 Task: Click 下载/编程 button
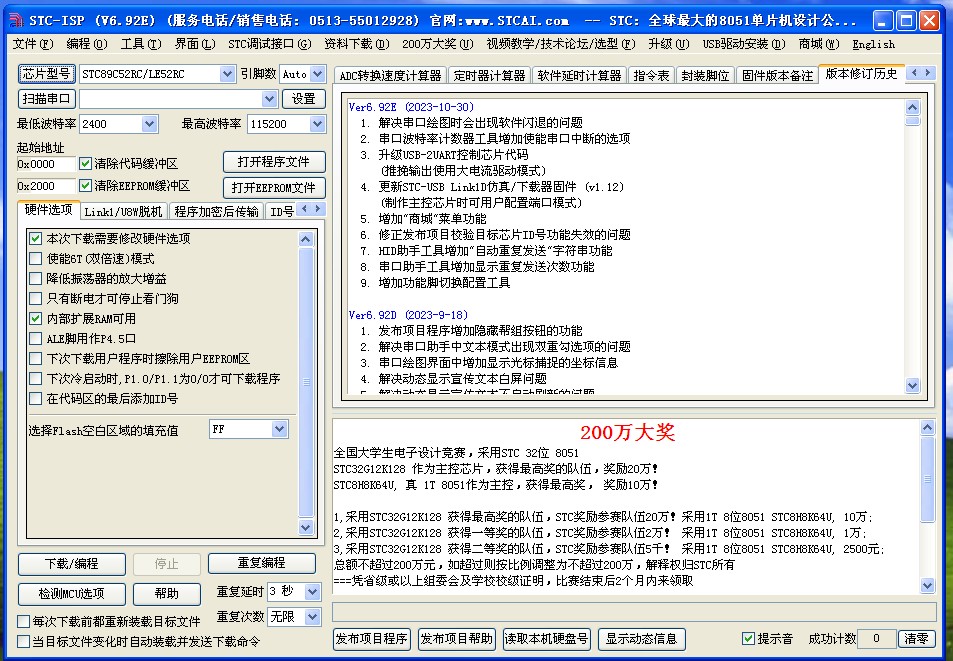point(72,564)
